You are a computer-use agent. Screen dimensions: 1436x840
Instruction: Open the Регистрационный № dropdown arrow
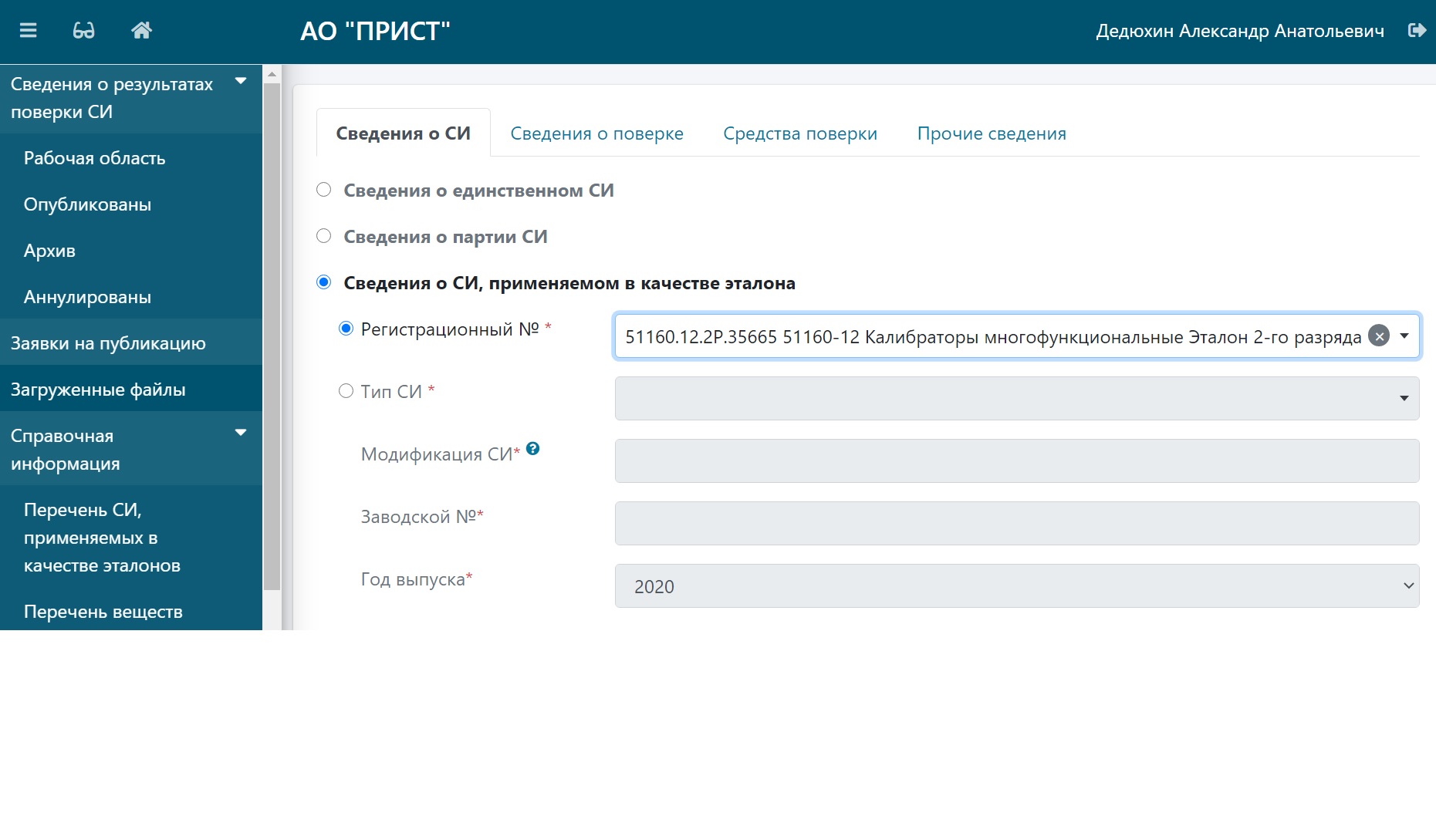1404,336
